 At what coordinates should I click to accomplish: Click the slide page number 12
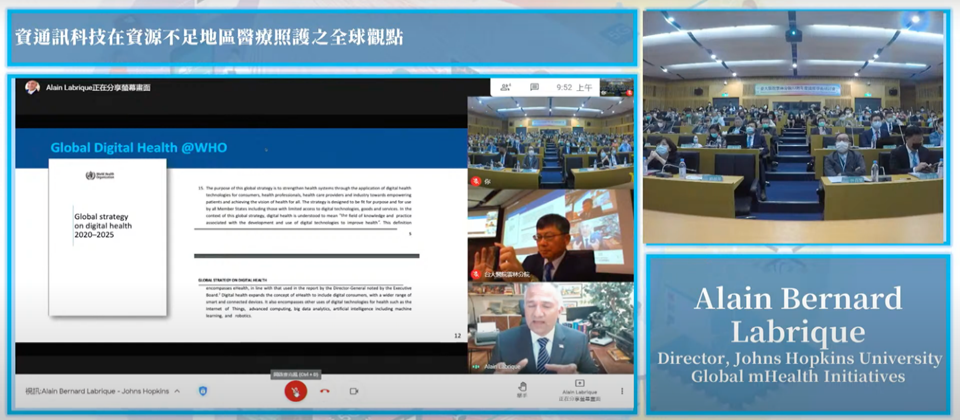457,336
